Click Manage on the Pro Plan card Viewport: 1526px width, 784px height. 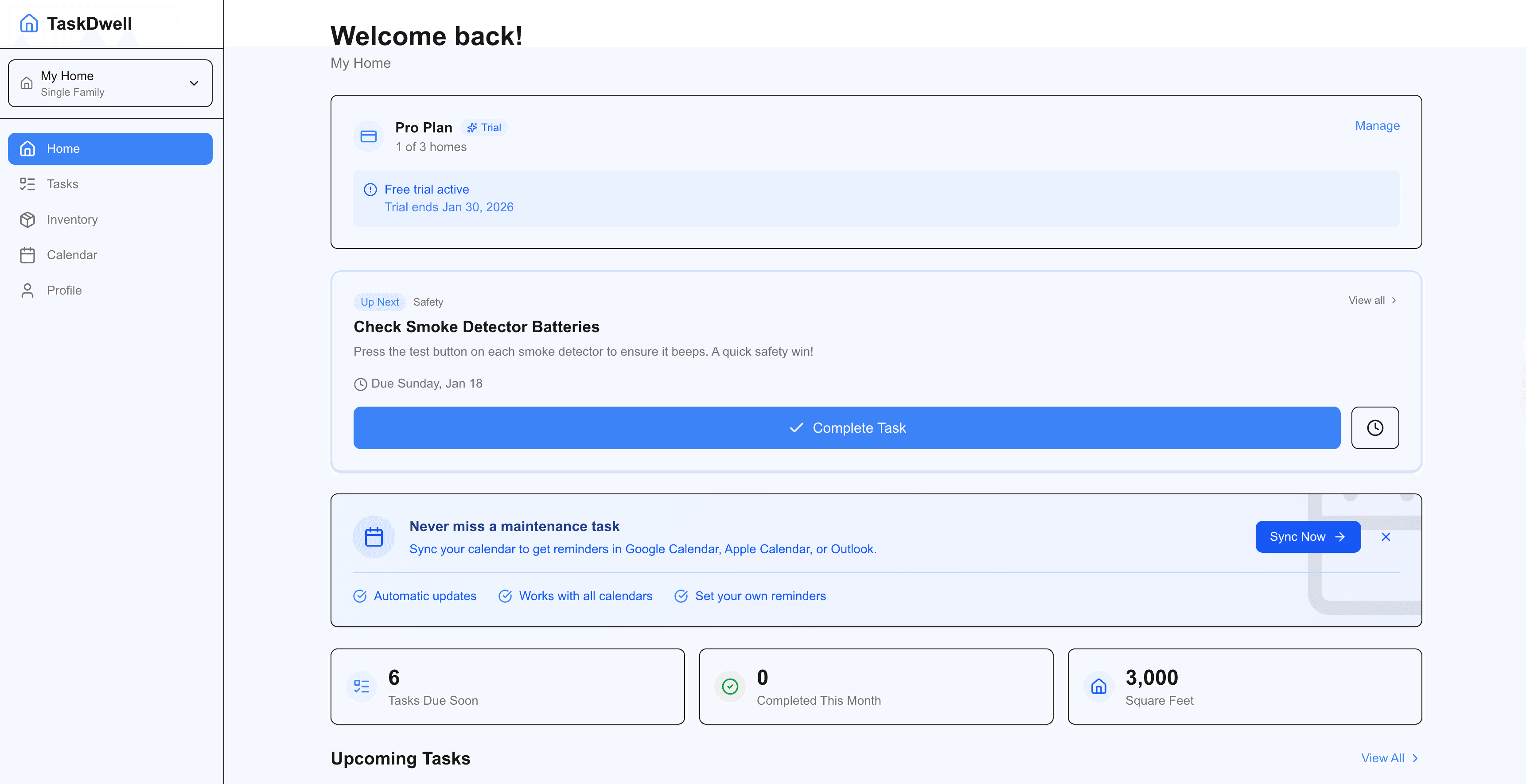pos(1377,125)
